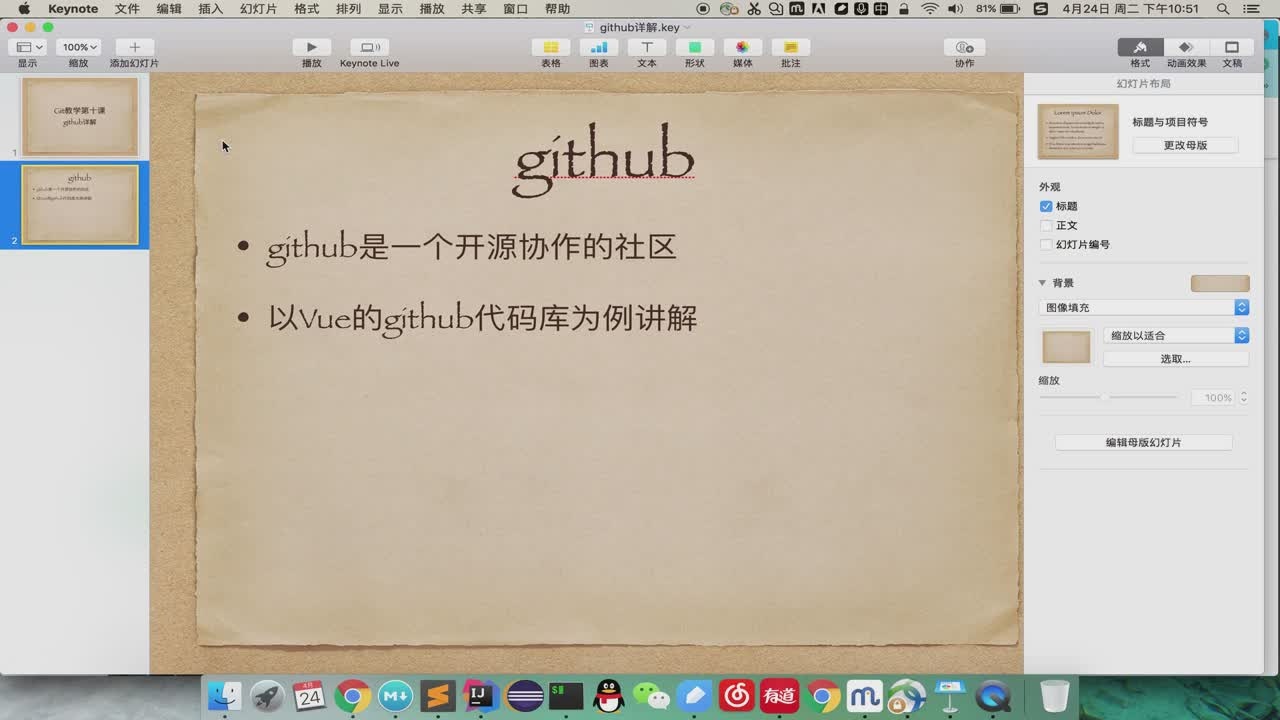Click the master slide layout thumbnail
Image resolution: width=1280 pixels, height=720 pixels.
pos(1078,132)
